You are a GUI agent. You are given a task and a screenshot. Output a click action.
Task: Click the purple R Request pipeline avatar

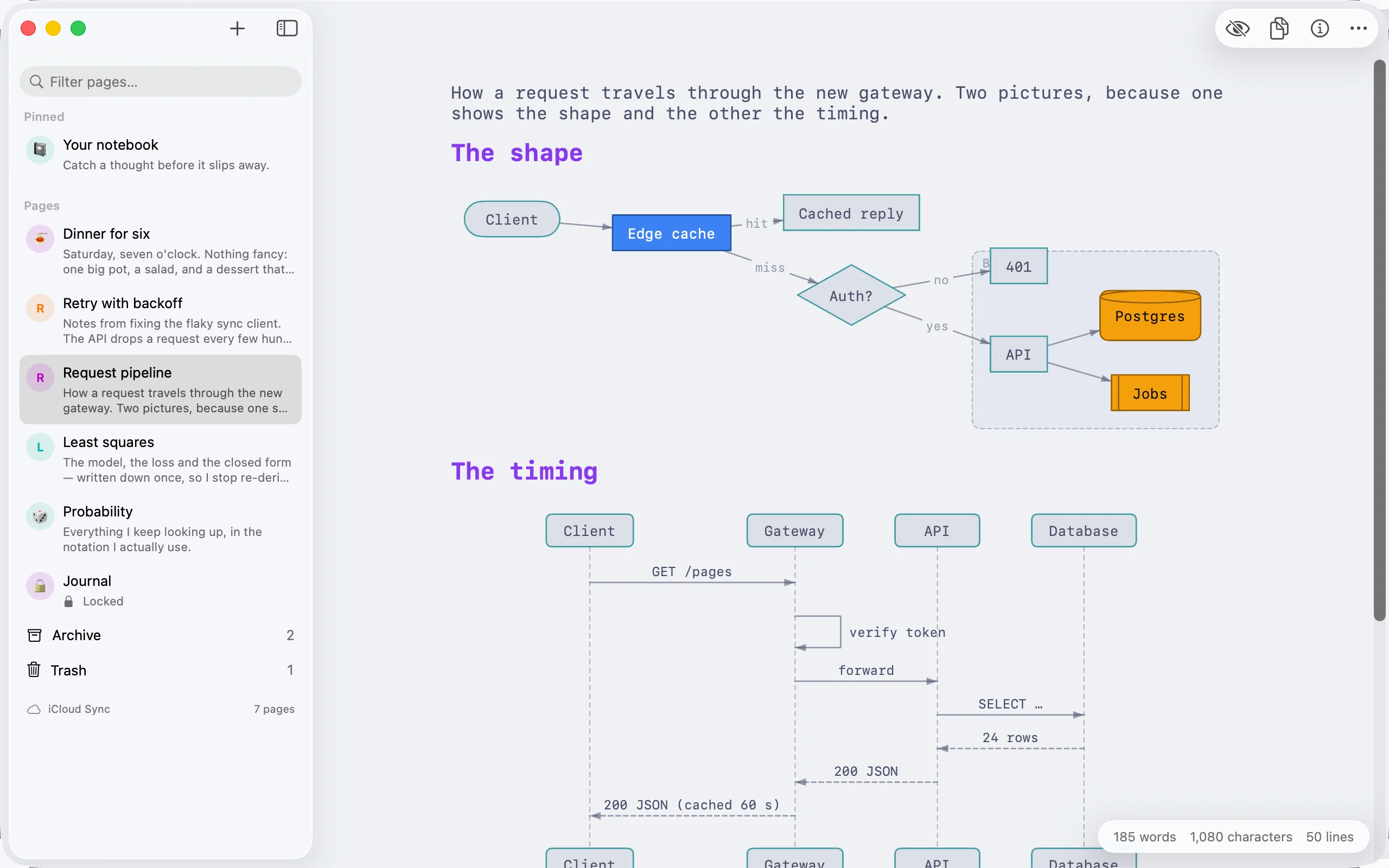tap(40, 378)
